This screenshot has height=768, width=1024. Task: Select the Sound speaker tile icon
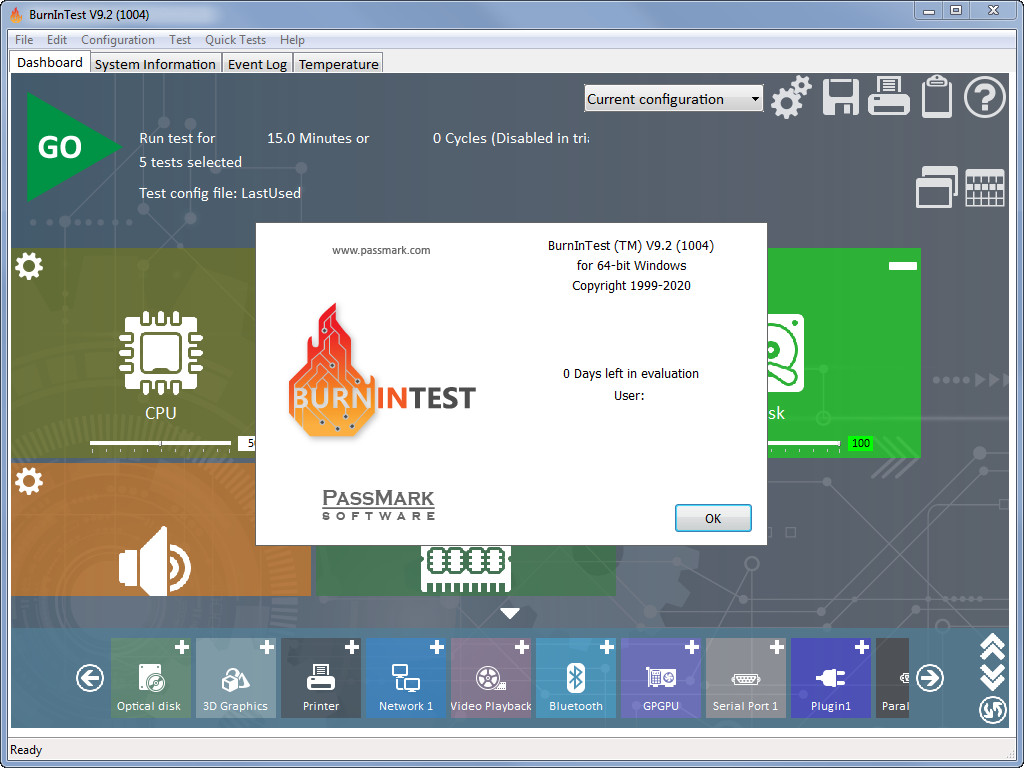point(155,562)
